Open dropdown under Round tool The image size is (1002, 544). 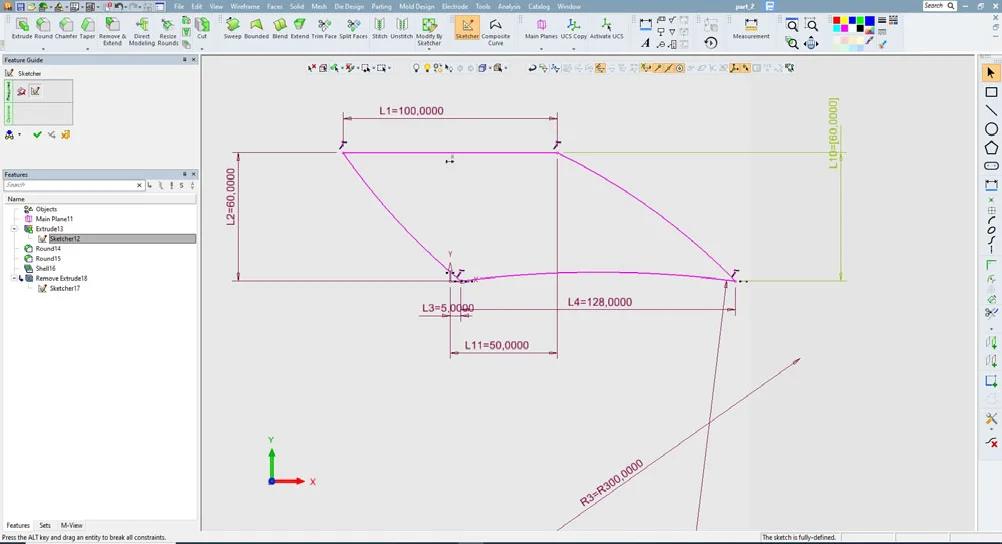[43, 49]
